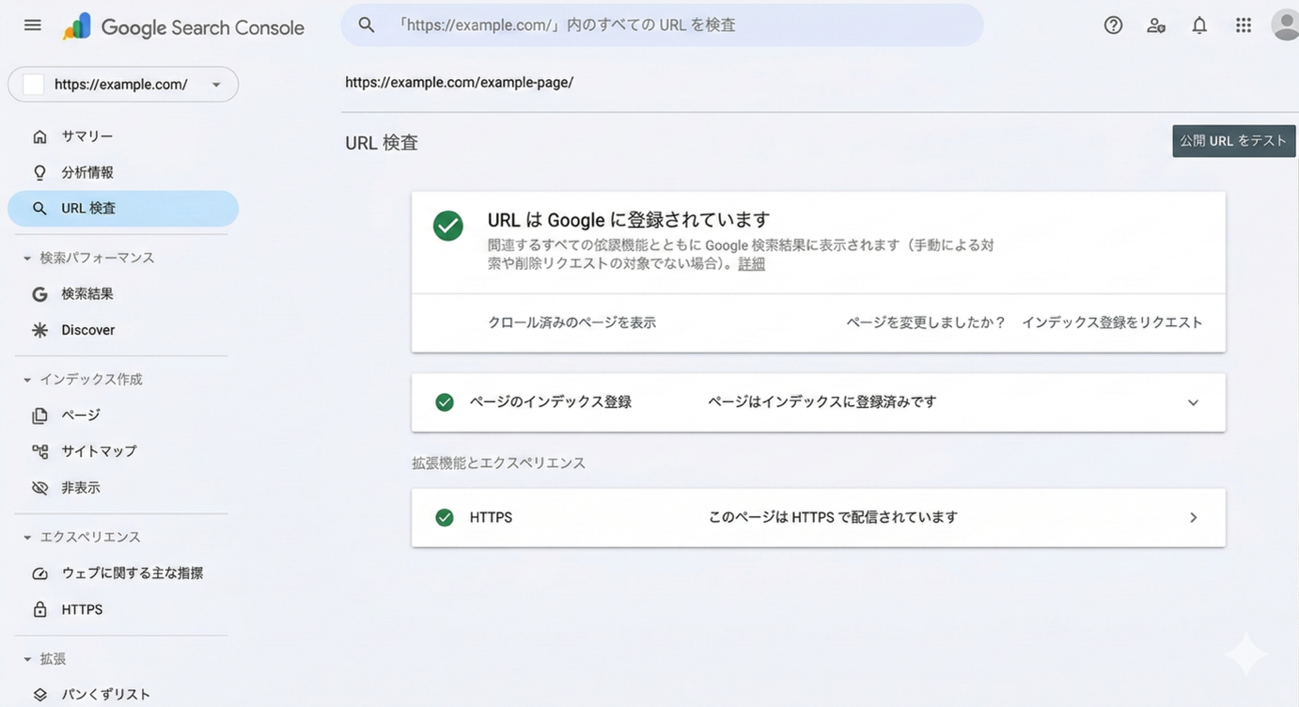Click the pages icon beside ページ
Viewport: 1299px width, 707px height.
(40, 415)
